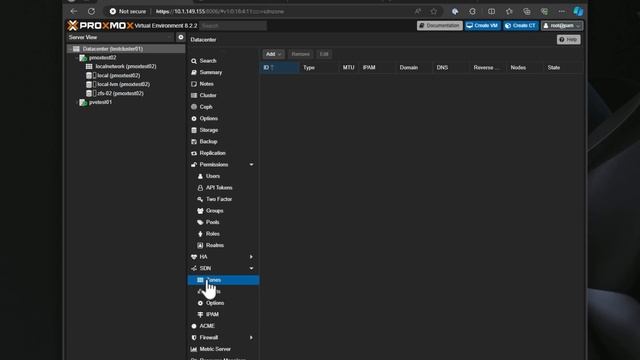The image size is (640, 360).
Task: Click the Replication icon
Action: tap(194, 153)
